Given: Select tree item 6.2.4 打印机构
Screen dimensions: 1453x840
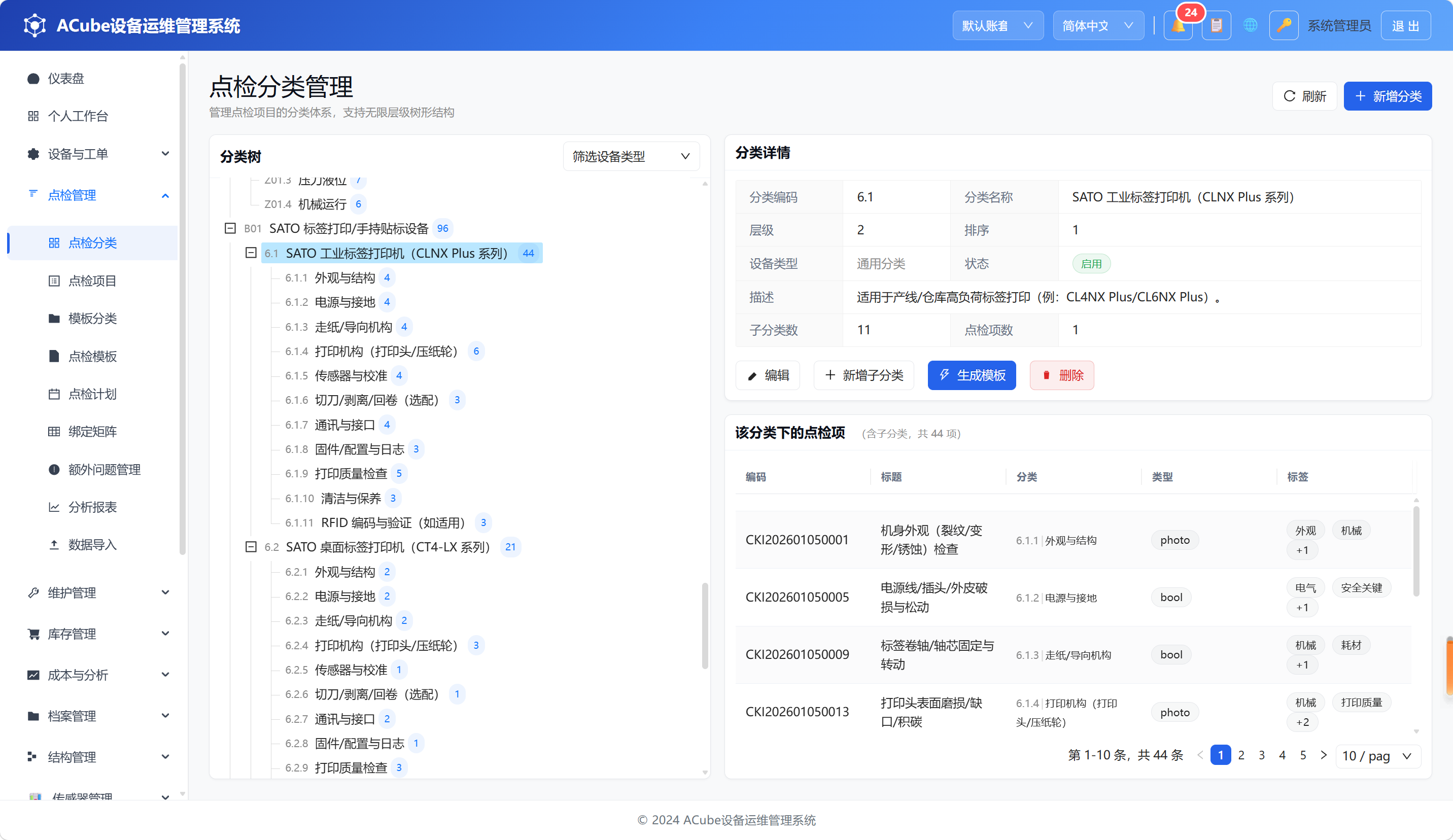Looking at the screenshot, I should click(385, 645).
